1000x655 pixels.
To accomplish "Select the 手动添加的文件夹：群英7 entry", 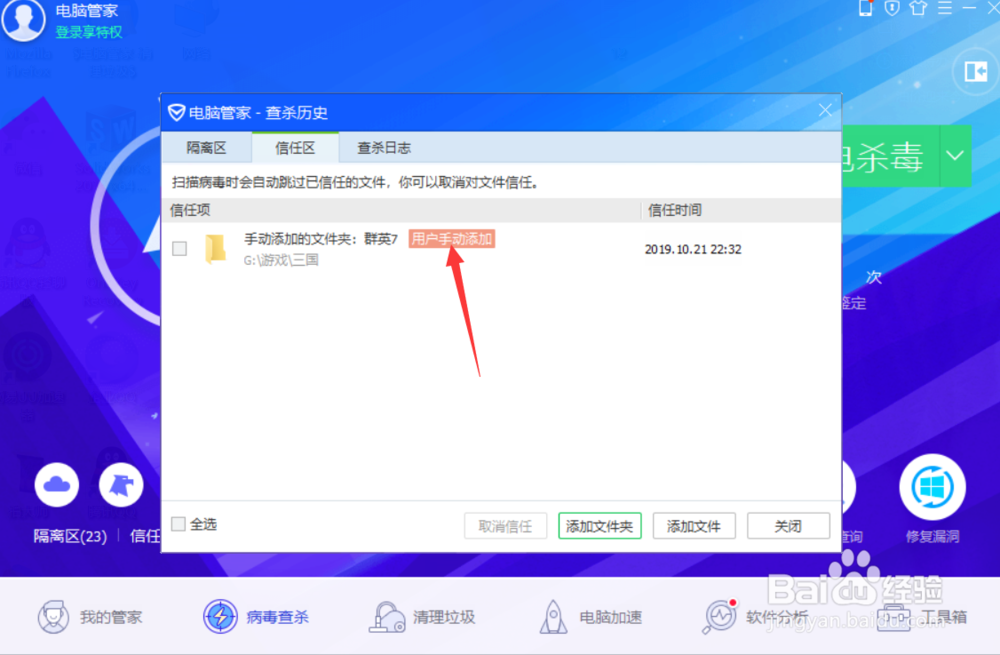I will coord(321,239).
